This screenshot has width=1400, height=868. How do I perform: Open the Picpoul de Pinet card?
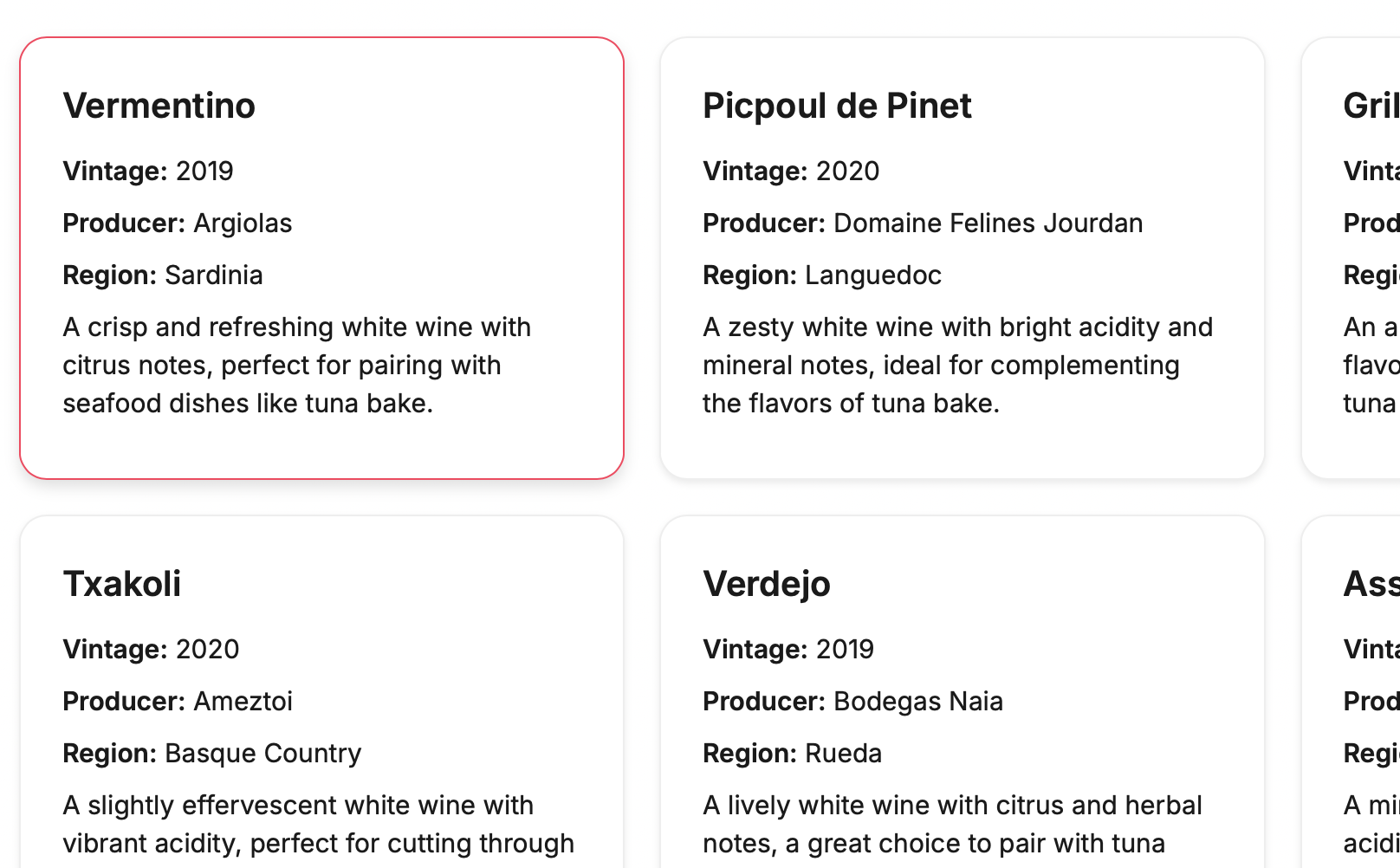(x=962, y=258)
